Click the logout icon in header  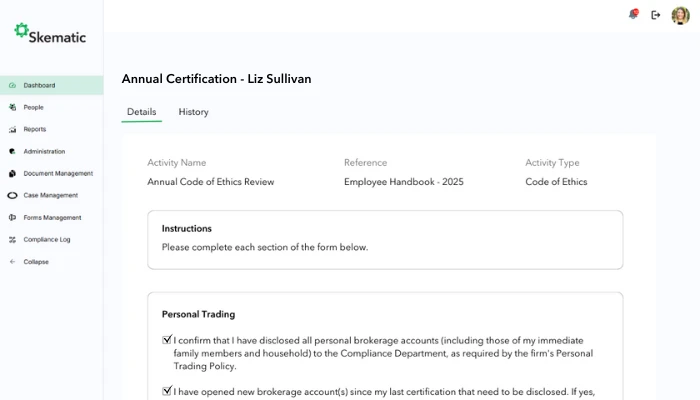pos(656,15)
